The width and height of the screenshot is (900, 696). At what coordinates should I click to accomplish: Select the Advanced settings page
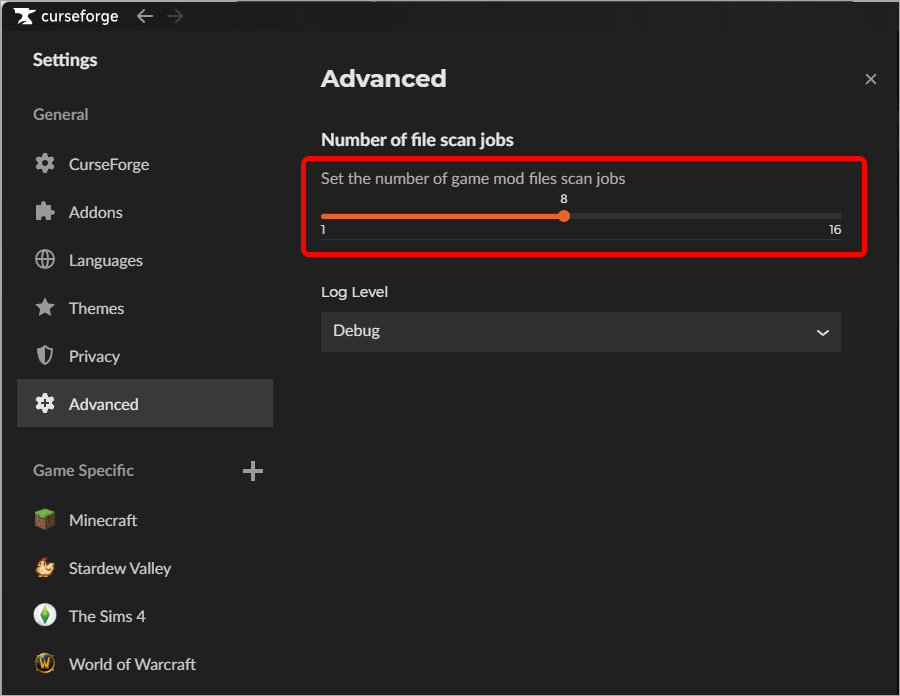(145, 403)
